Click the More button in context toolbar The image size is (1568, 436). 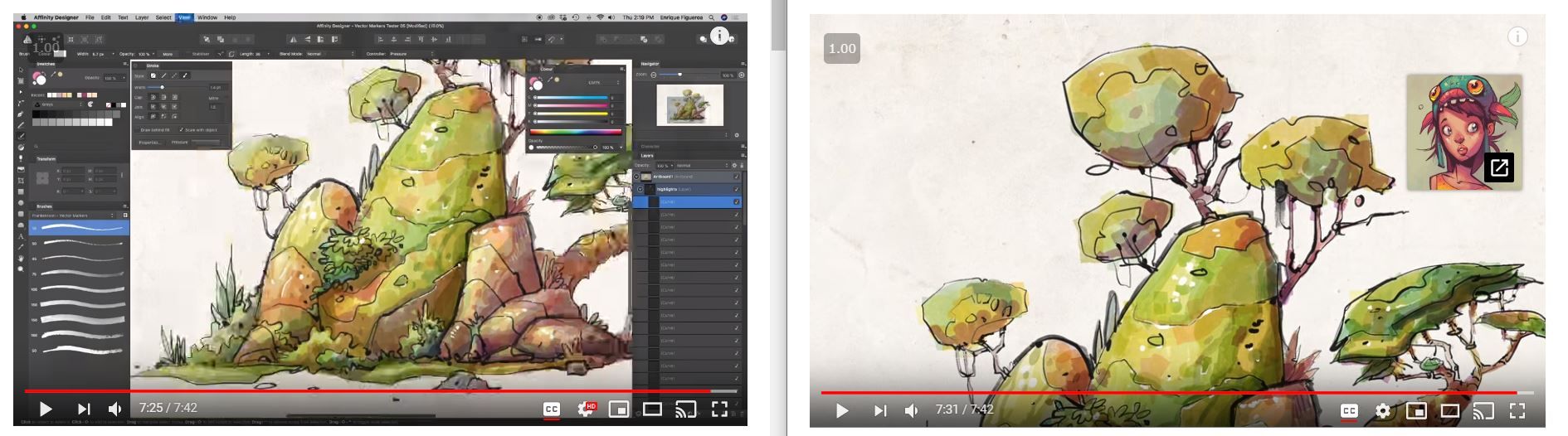[168, 54]
